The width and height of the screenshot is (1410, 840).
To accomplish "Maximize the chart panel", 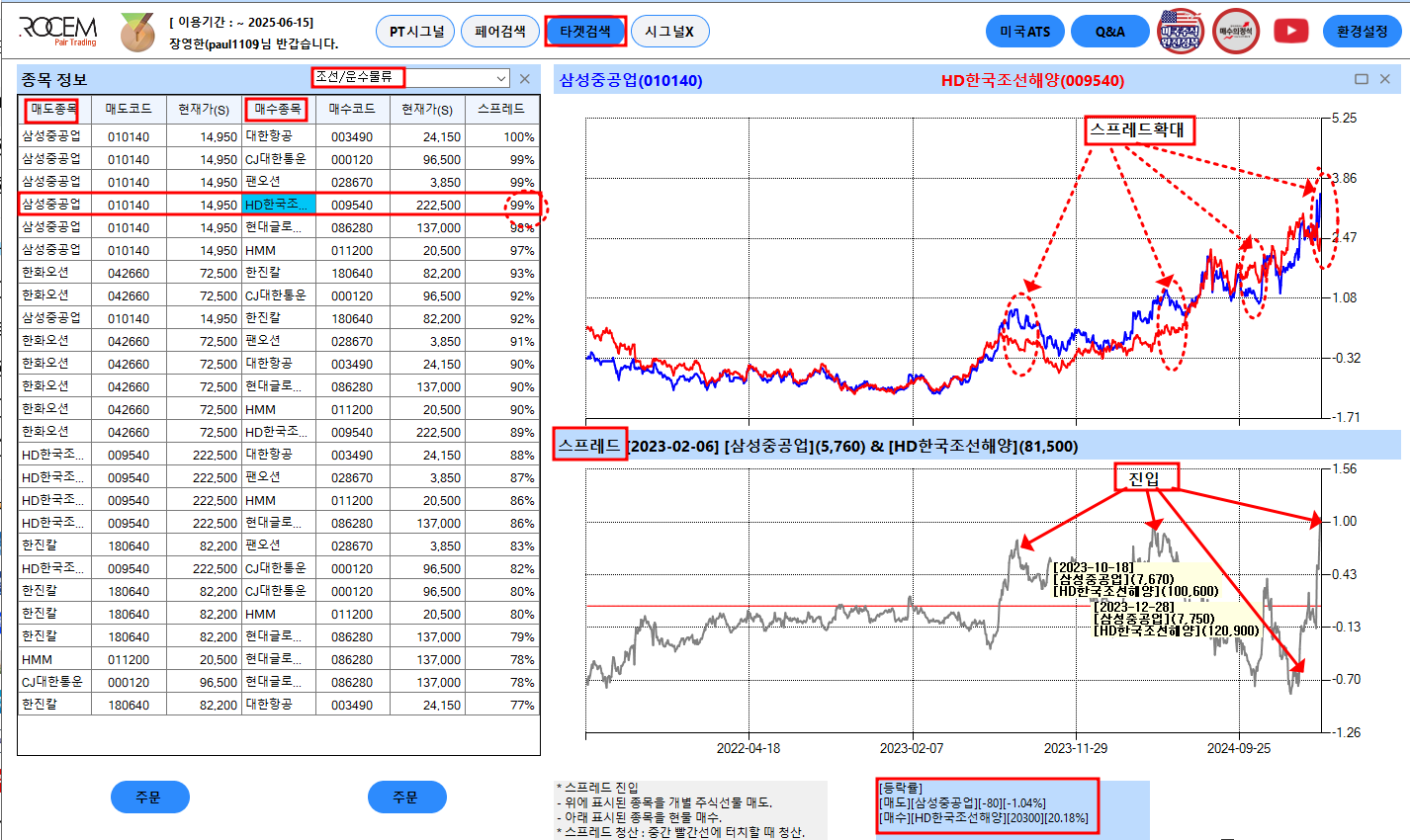I will 1362,79.
